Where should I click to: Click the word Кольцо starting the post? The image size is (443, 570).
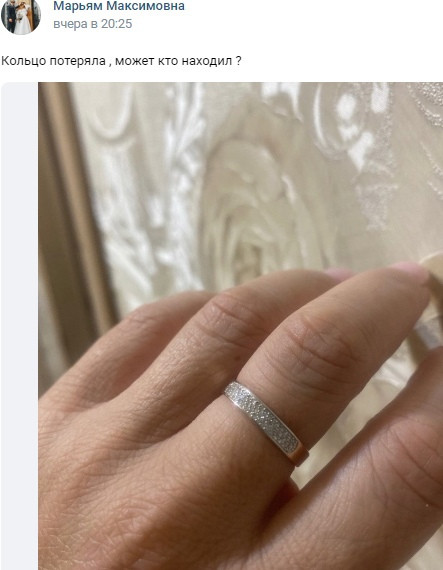24,61
